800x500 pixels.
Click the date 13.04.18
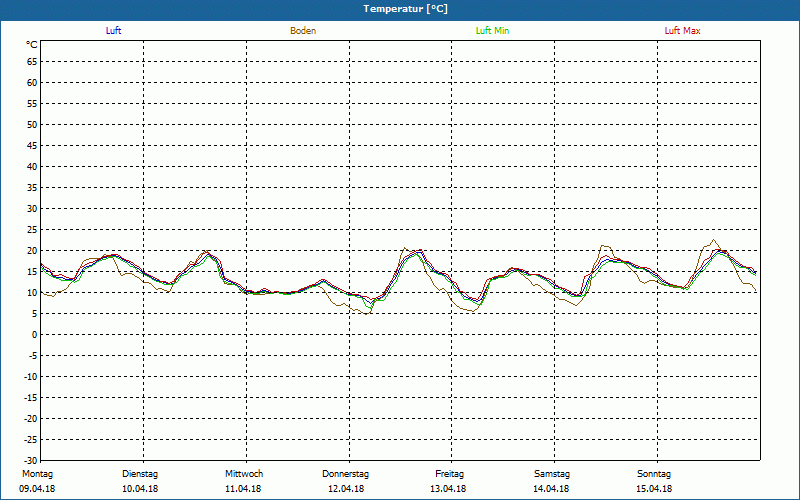click(x=448, y=489)
